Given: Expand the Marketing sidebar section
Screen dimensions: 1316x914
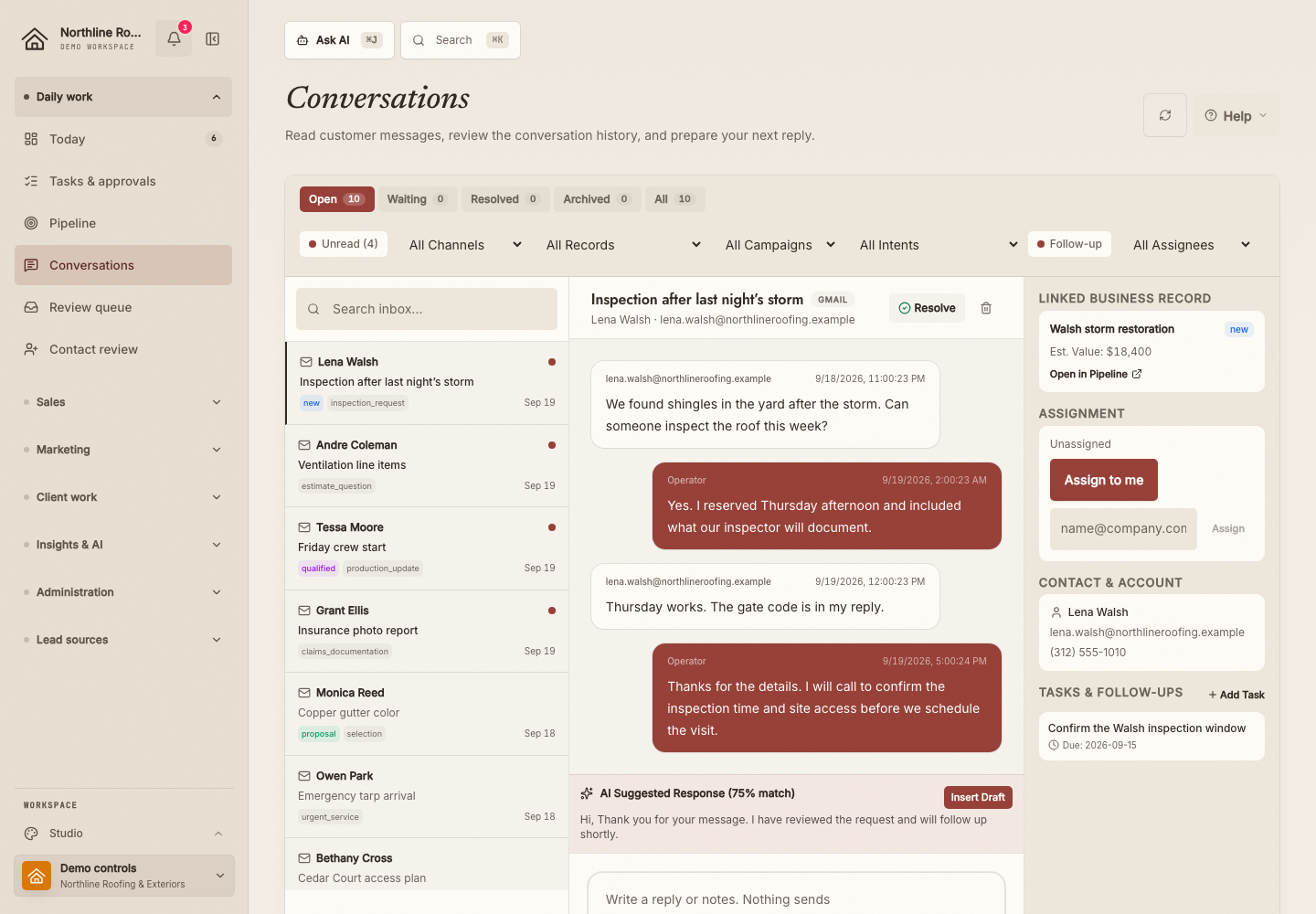Looking at the screenshot, I should 123,450.
